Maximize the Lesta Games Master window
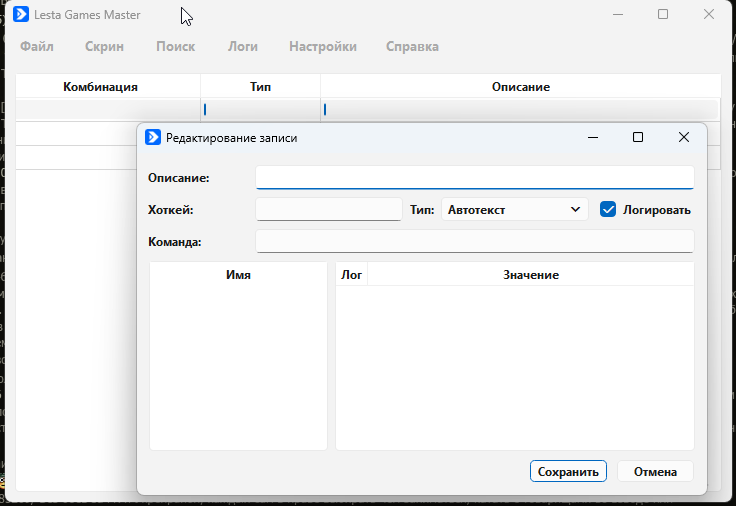The image size is (736, 506). pos(663,15)
